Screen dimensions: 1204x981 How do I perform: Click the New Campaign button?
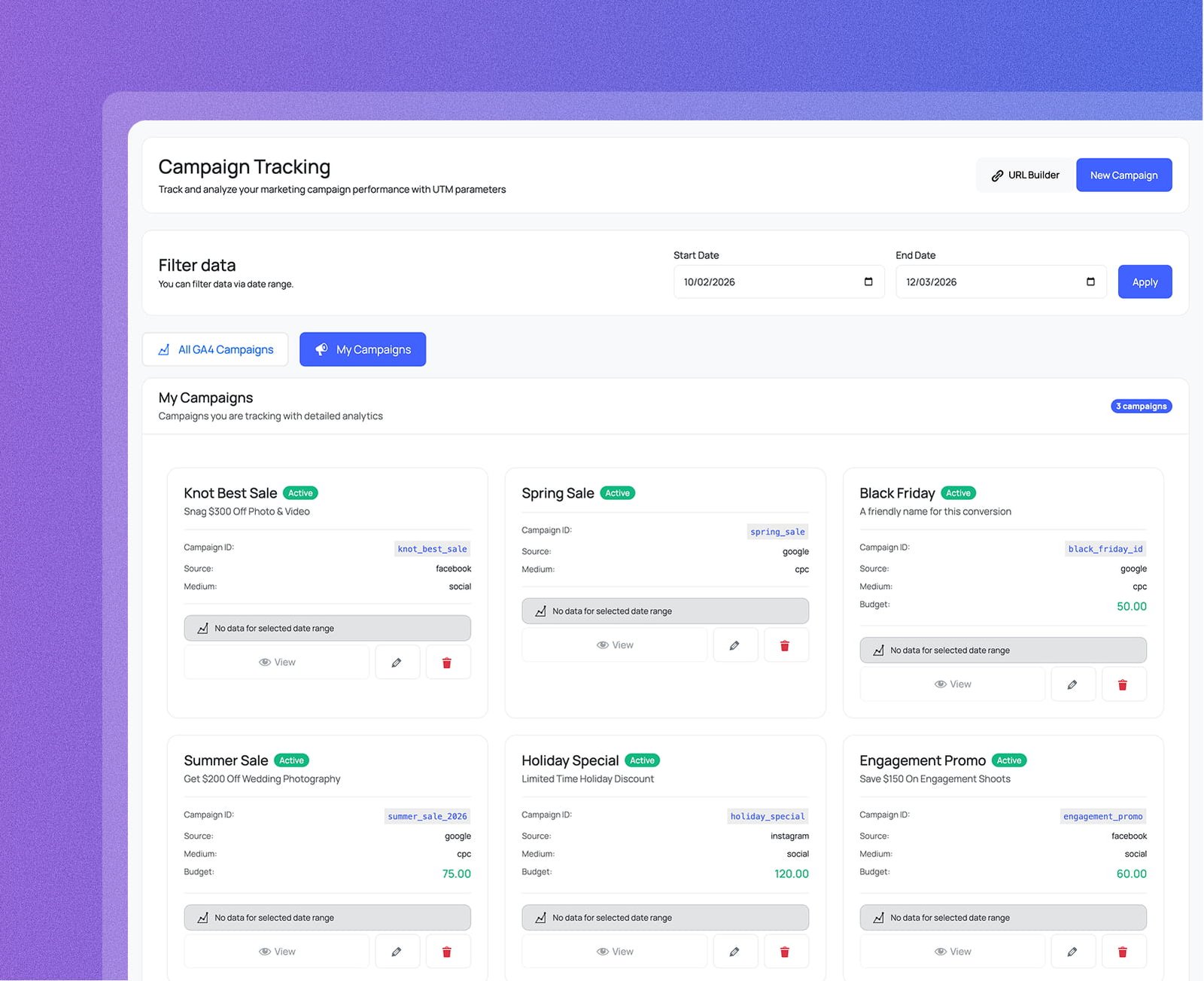point(1123,175)
